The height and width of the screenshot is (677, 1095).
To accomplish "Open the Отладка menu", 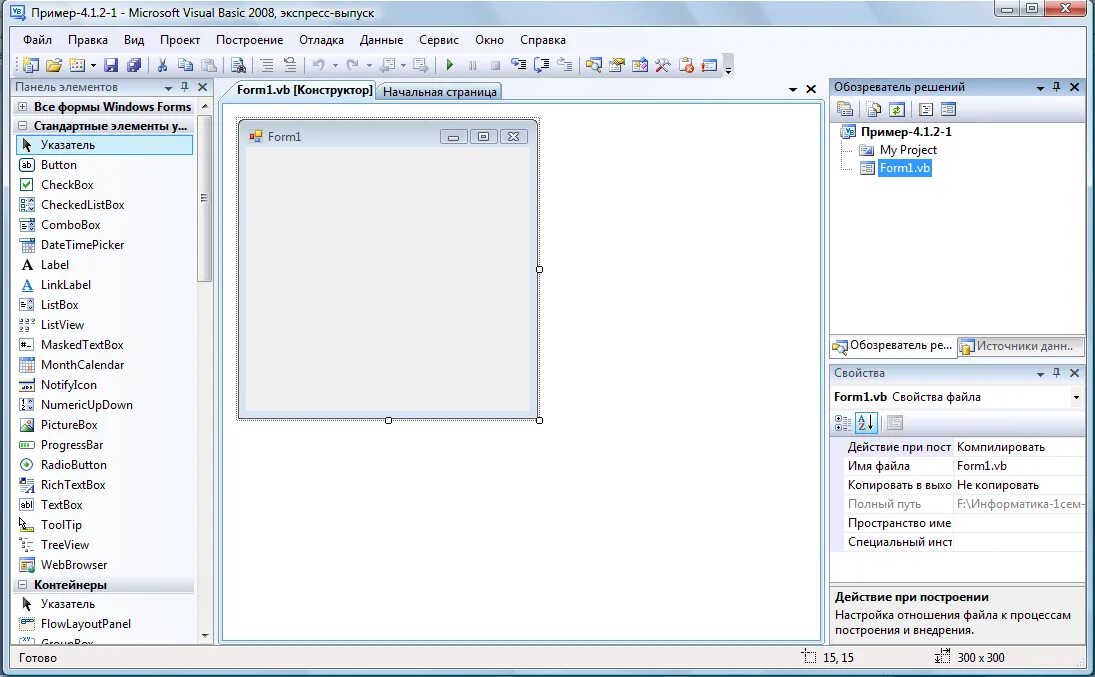I will click(x=321, y=40).
